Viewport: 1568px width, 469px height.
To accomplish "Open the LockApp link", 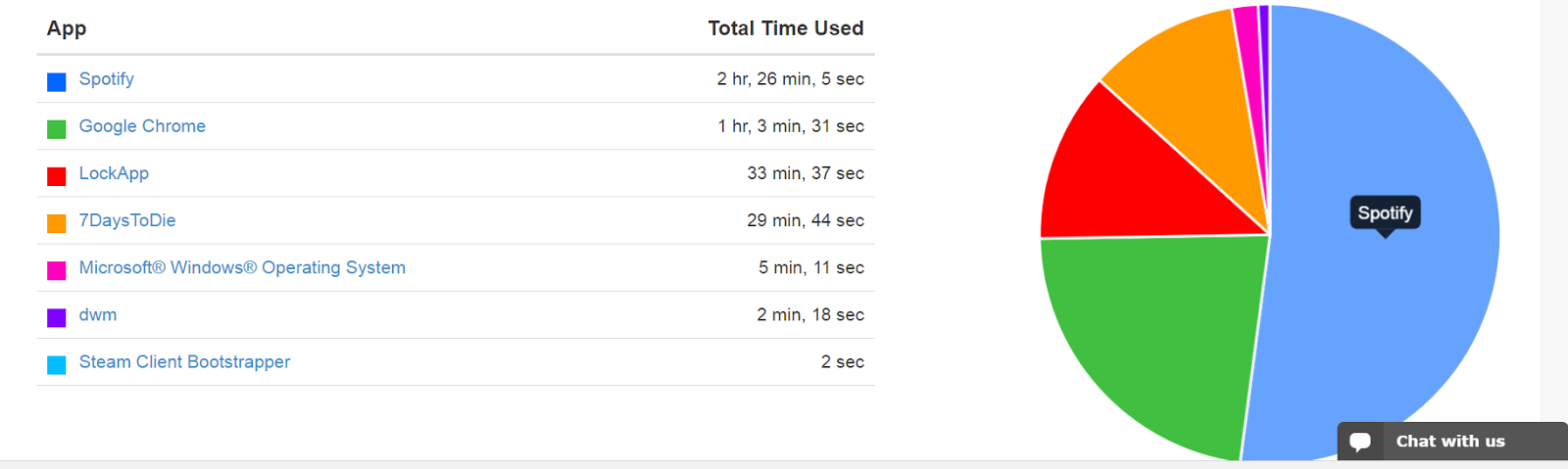I will pos(114,173).
